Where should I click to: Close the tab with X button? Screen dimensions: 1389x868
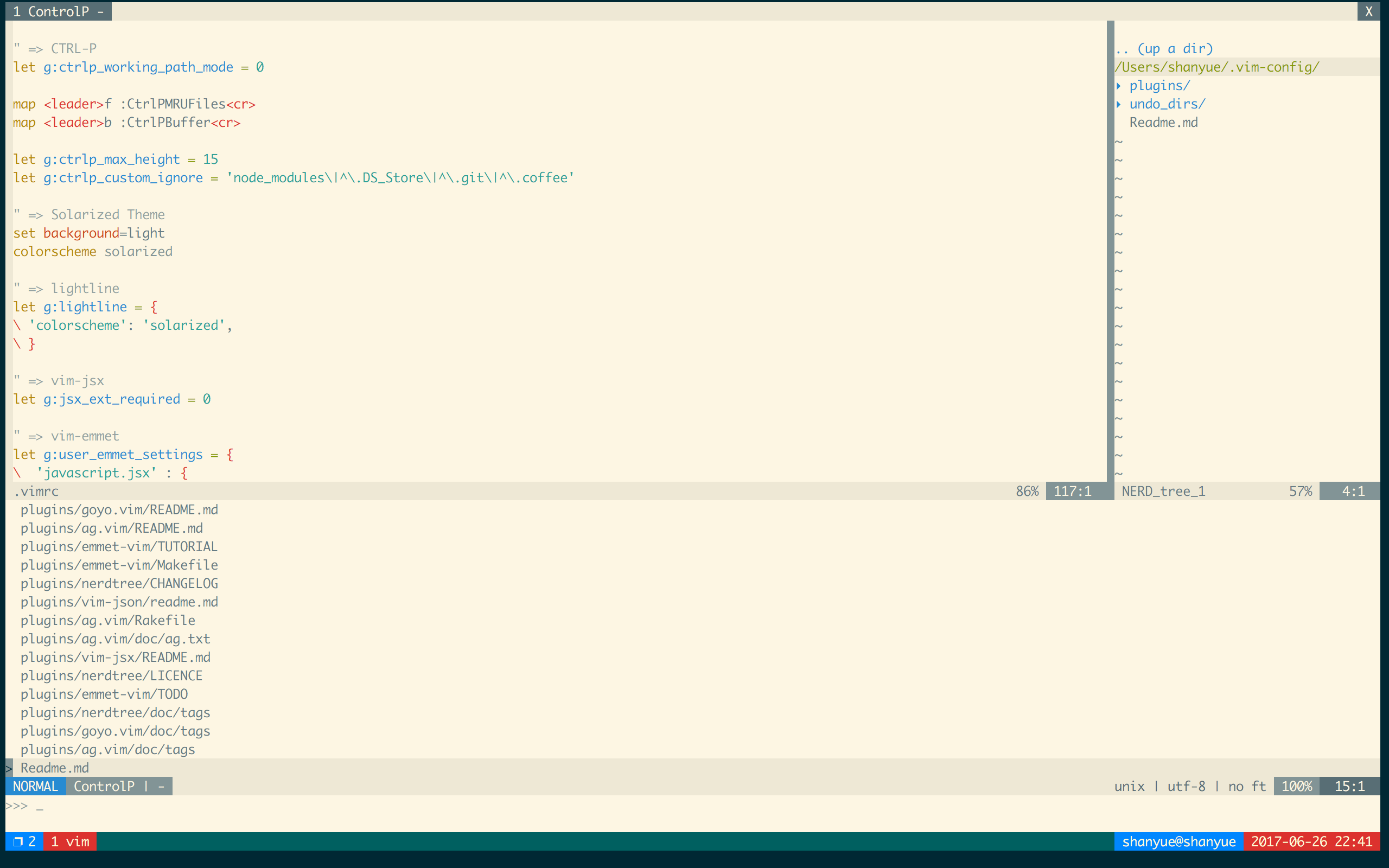pyautogui.click(x=1368, y=11)
